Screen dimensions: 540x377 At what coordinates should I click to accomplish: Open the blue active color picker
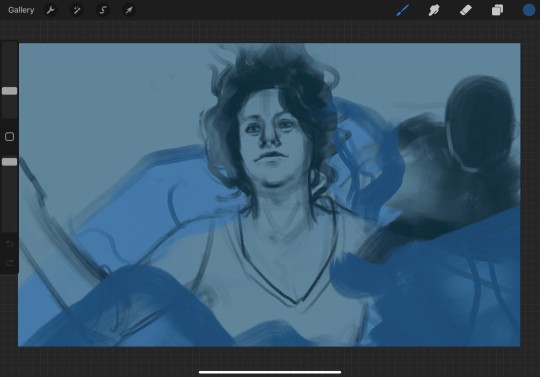[529, 10]
